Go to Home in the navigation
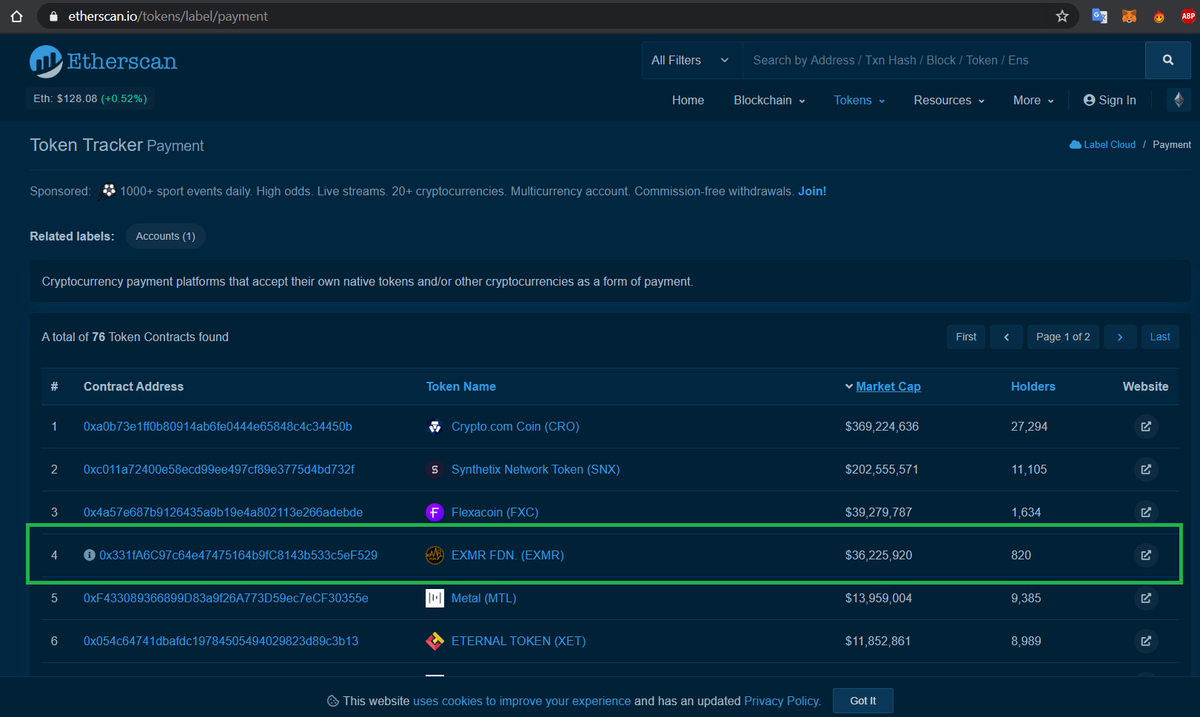 (x=688, y=100)
